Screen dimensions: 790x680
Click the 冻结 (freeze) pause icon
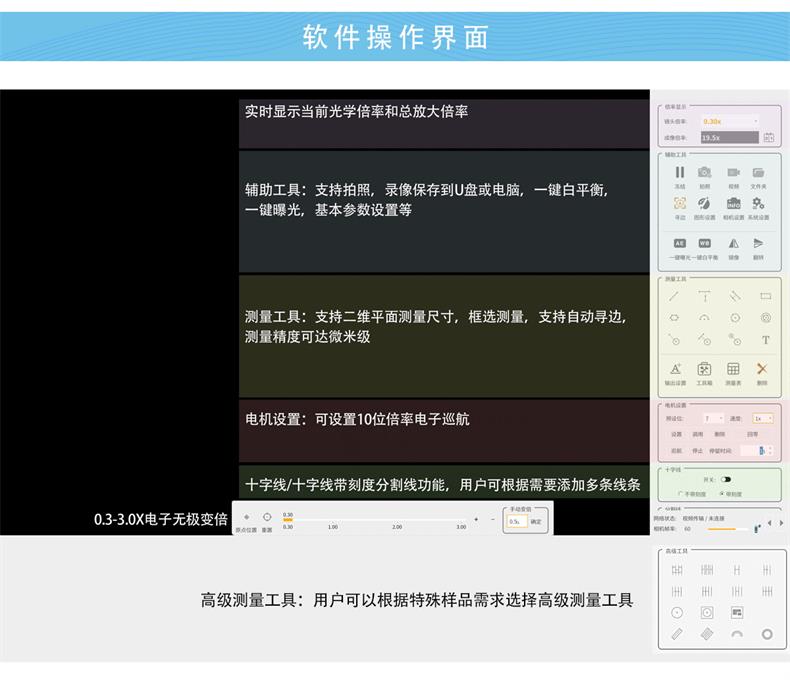tap(680, 174)
